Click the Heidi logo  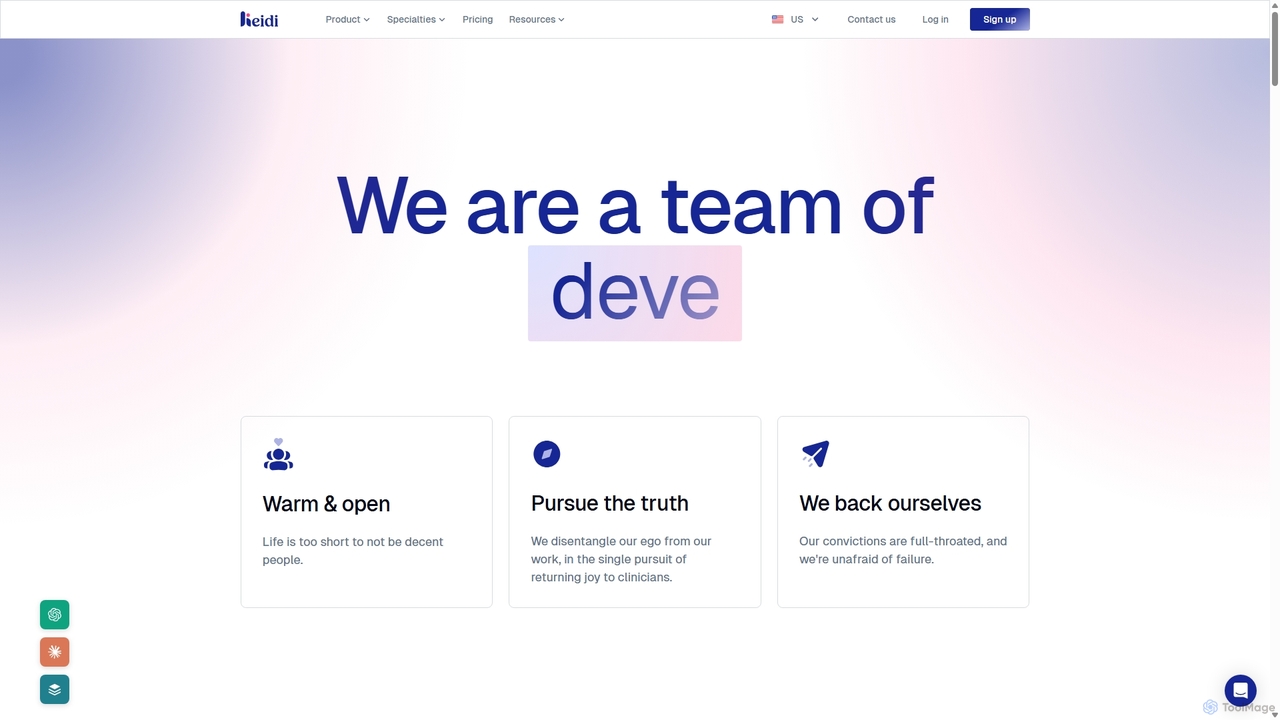click(259, 19)
